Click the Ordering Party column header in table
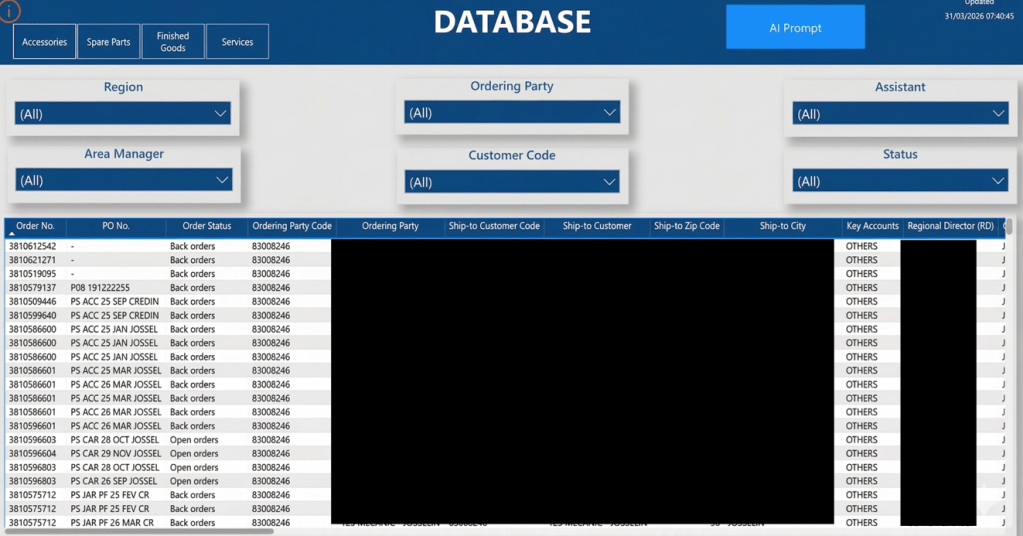Screen dimensions: 1023x536 point(390,226)
